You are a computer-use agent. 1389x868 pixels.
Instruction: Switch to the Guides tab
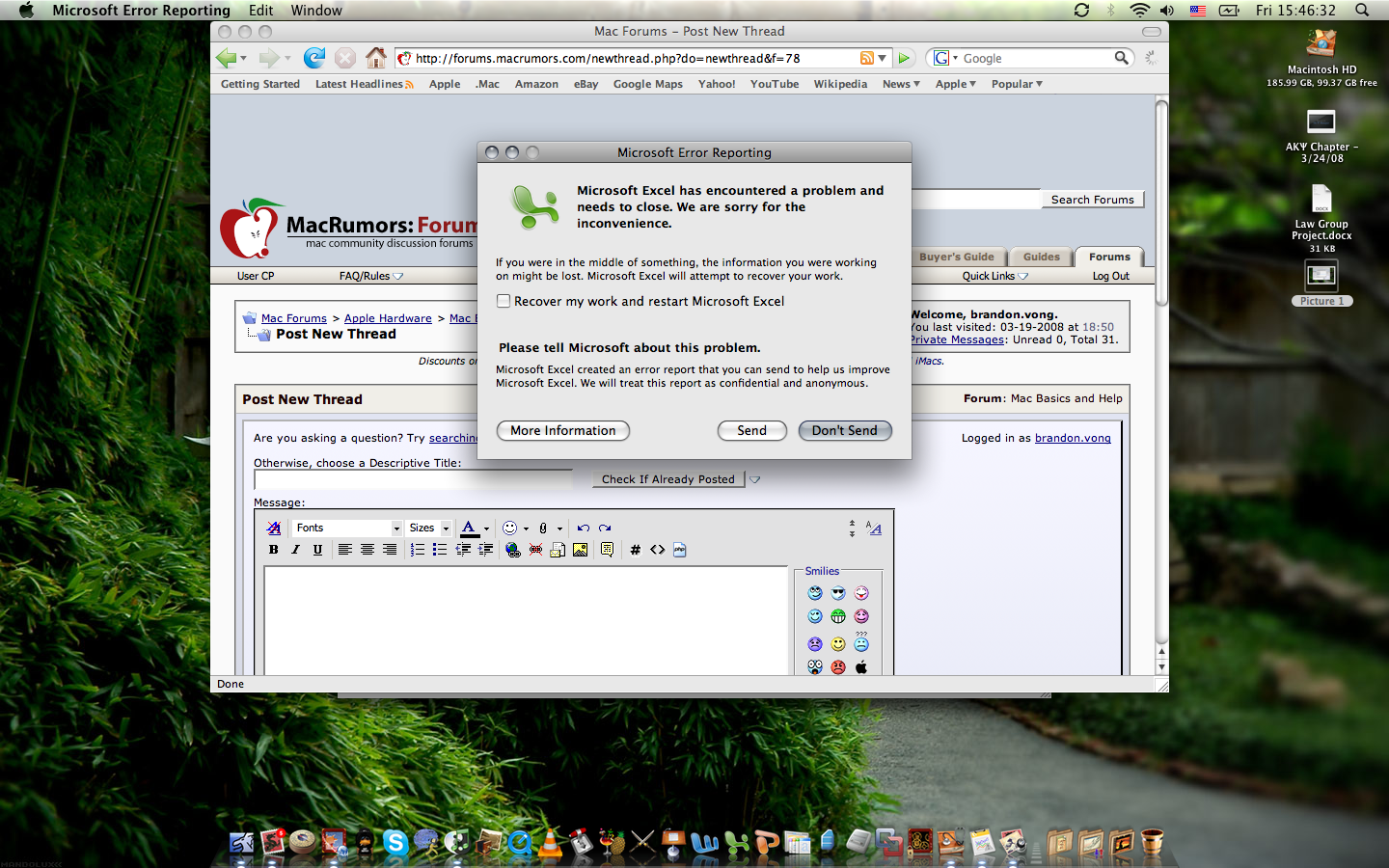[1042, 257]
